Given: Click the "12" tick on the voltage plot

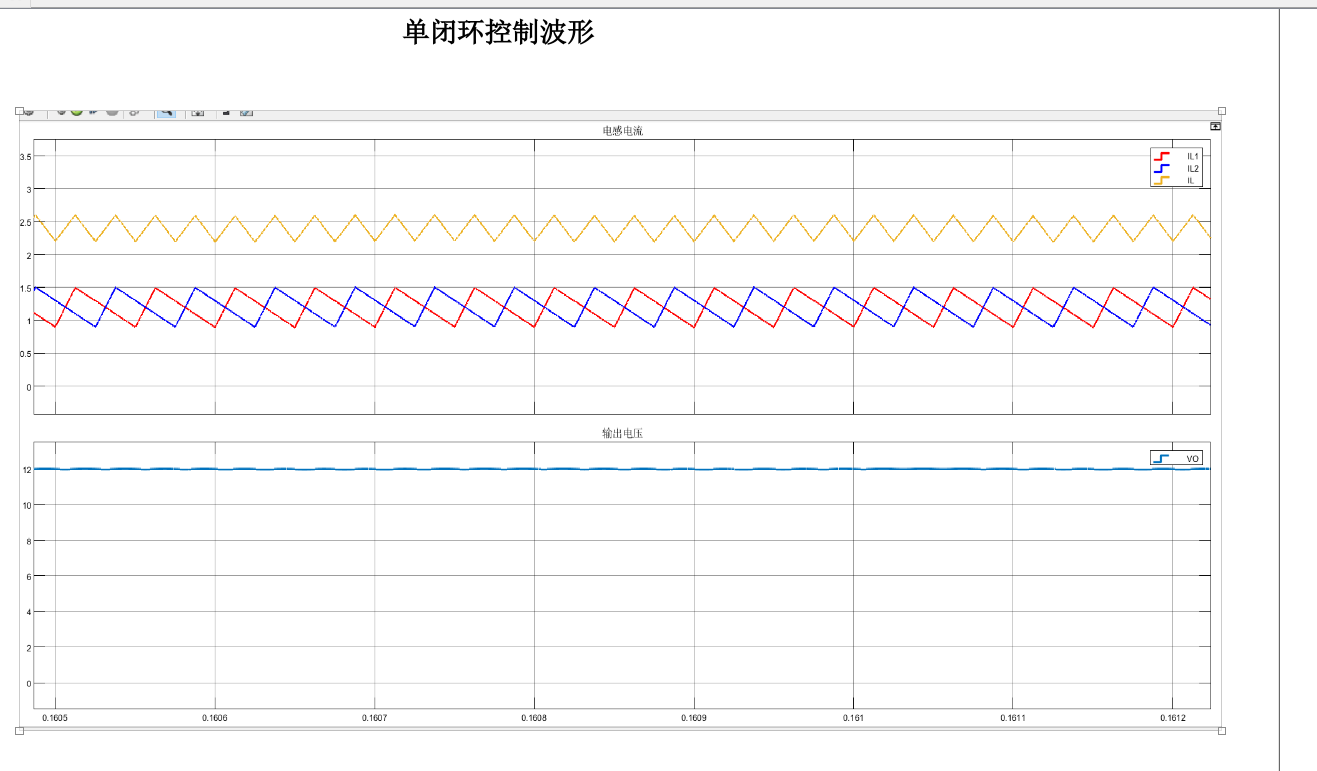Looking at the screenshot, I should (26, 469).
